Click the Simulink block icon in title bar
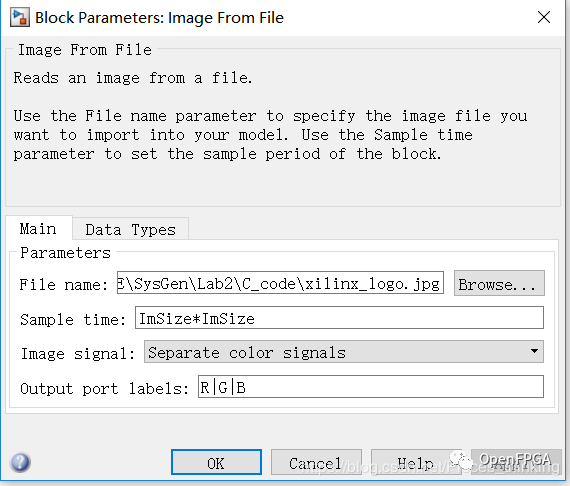This screenshot has height=486, width=570. click(20, 18)
